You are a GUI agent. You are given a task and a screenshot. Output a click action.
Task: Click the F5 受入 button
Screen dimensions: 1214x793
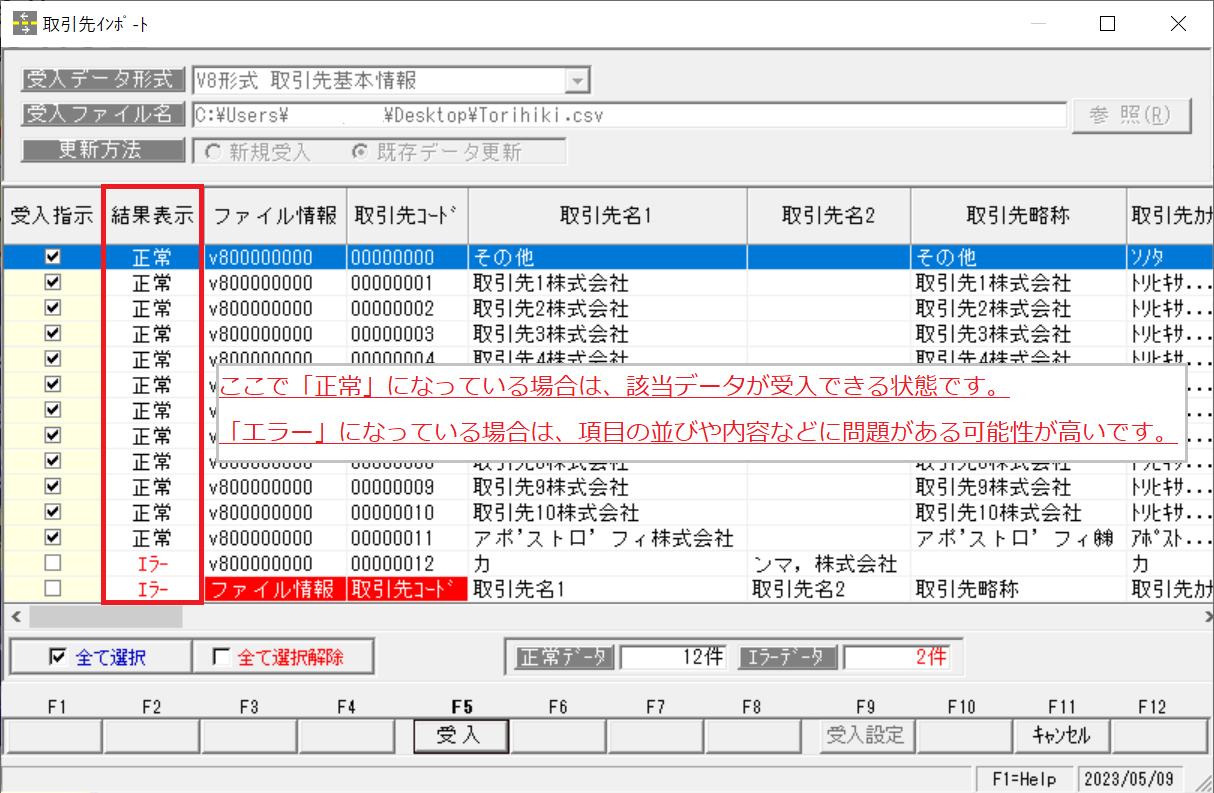(461, 736)
